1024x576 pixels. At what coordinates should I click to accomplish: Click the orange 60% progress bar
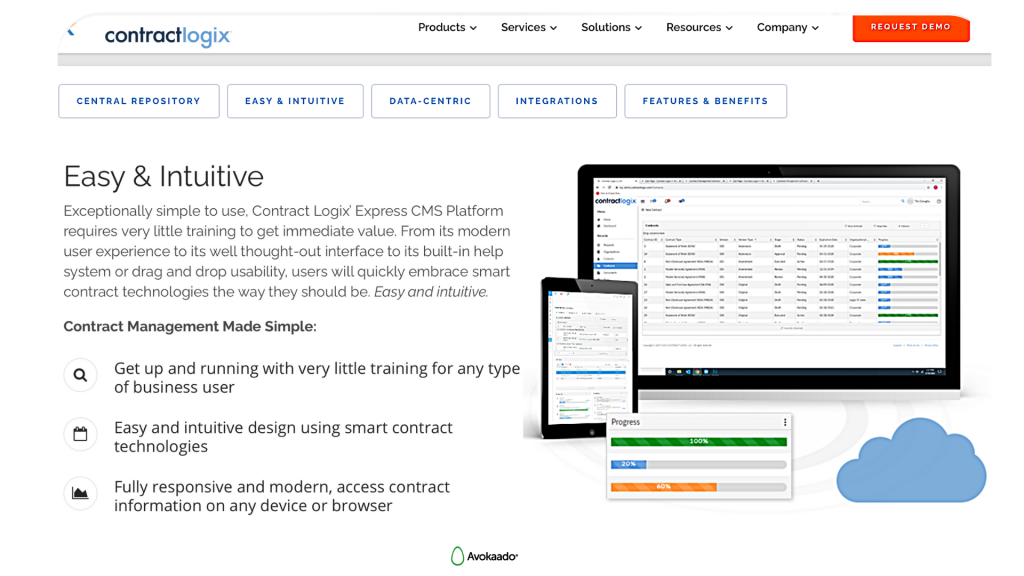click(663, 486)
